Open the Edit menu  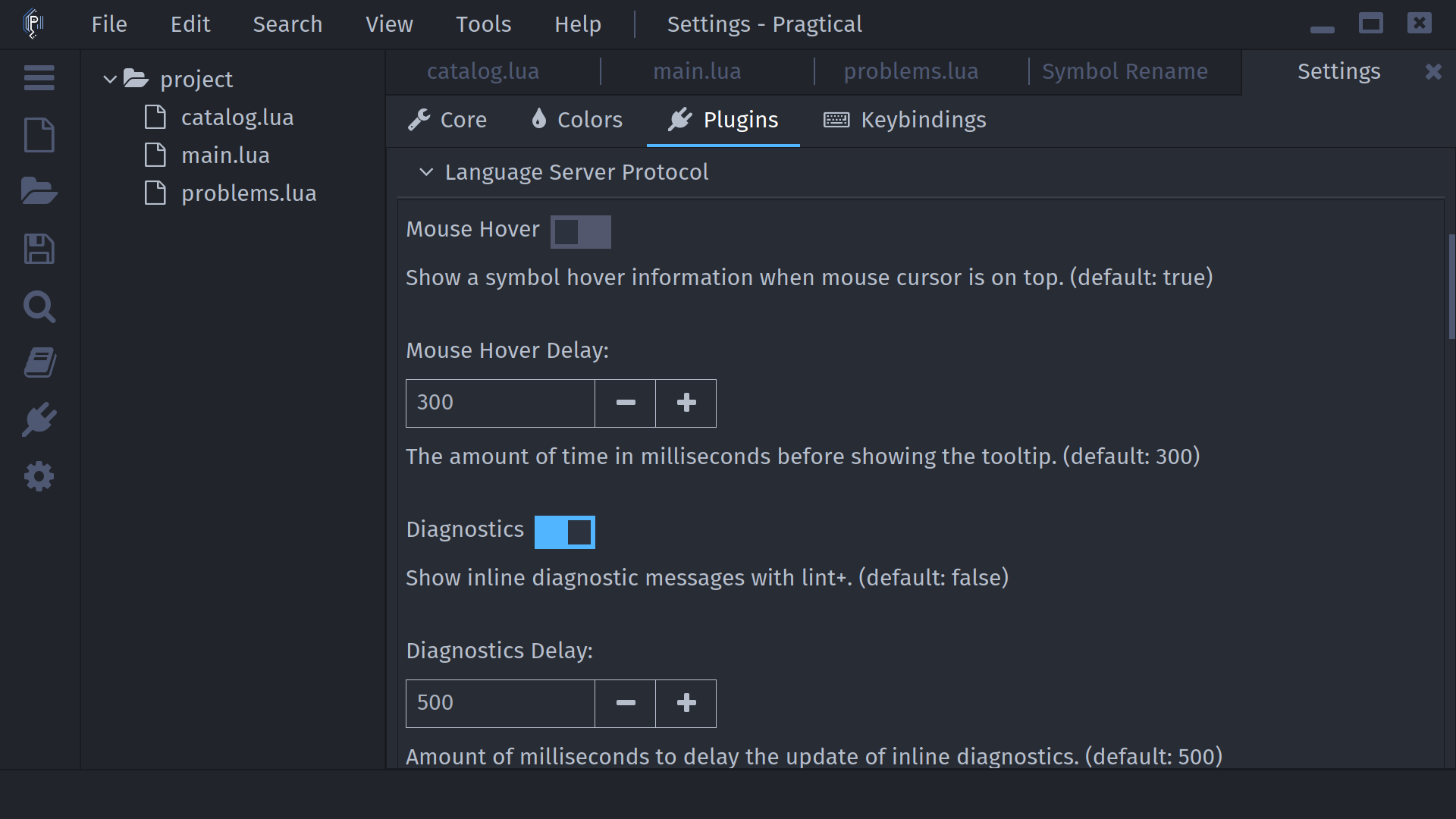190,24
